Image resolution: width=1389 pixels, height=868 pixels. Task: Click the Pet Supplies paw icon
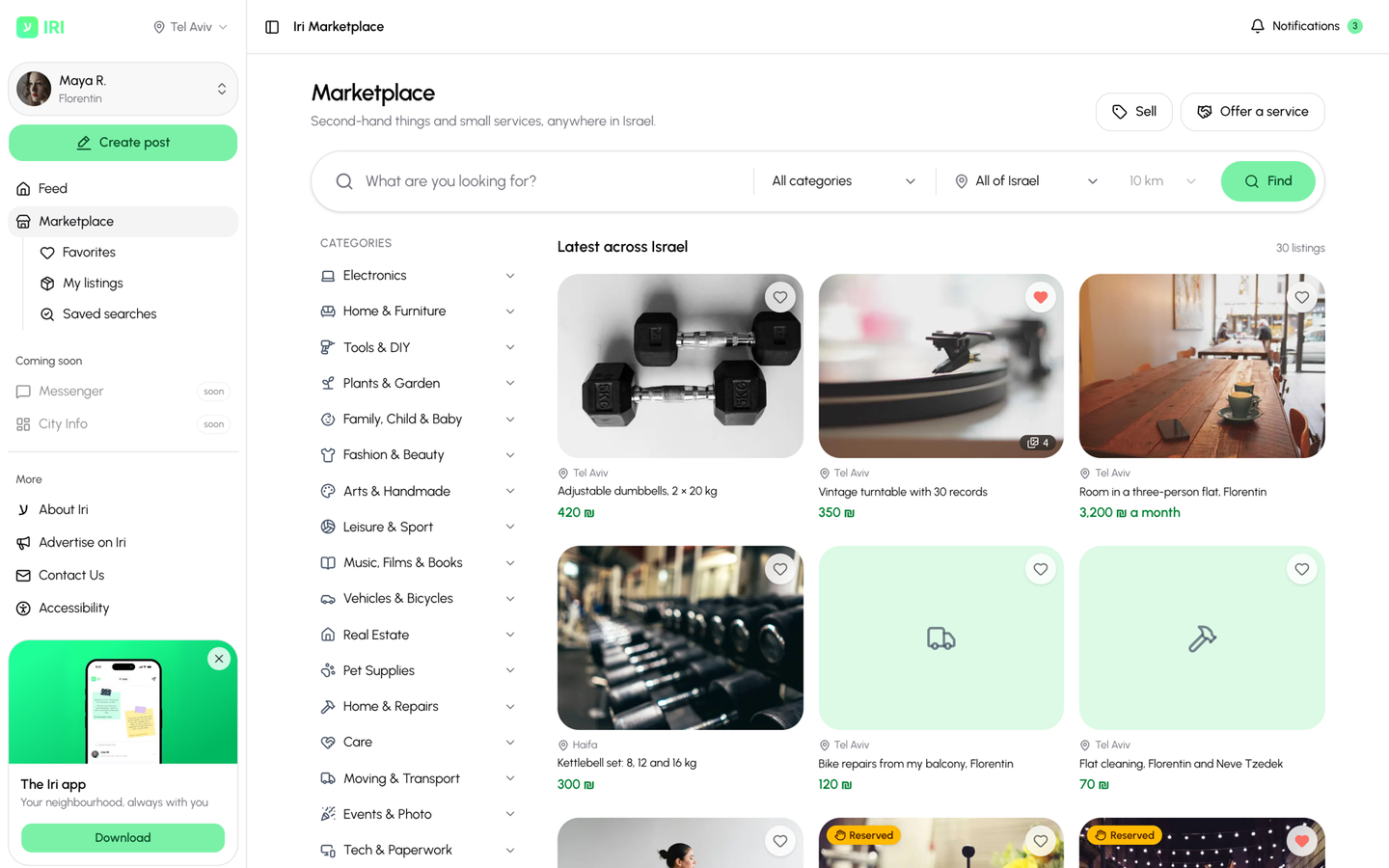328,670
